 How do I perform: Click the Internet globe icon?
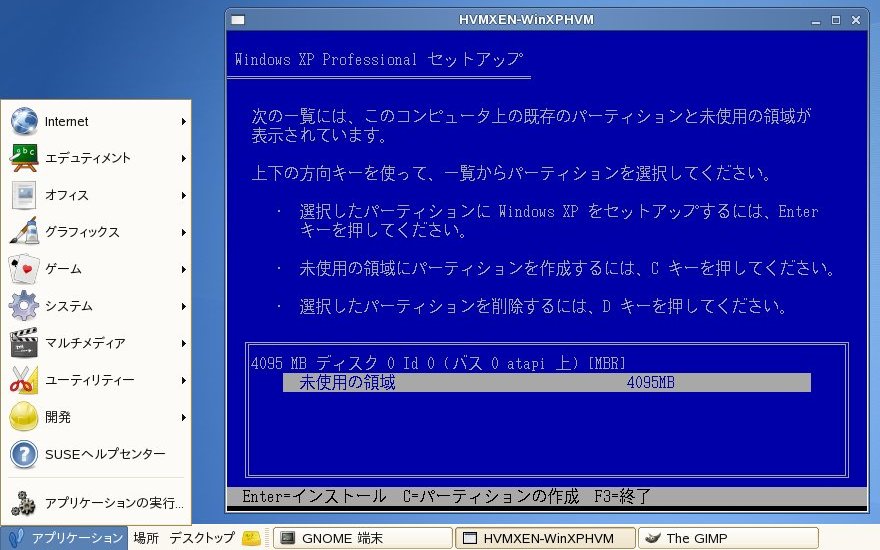[x=24, y=121]
